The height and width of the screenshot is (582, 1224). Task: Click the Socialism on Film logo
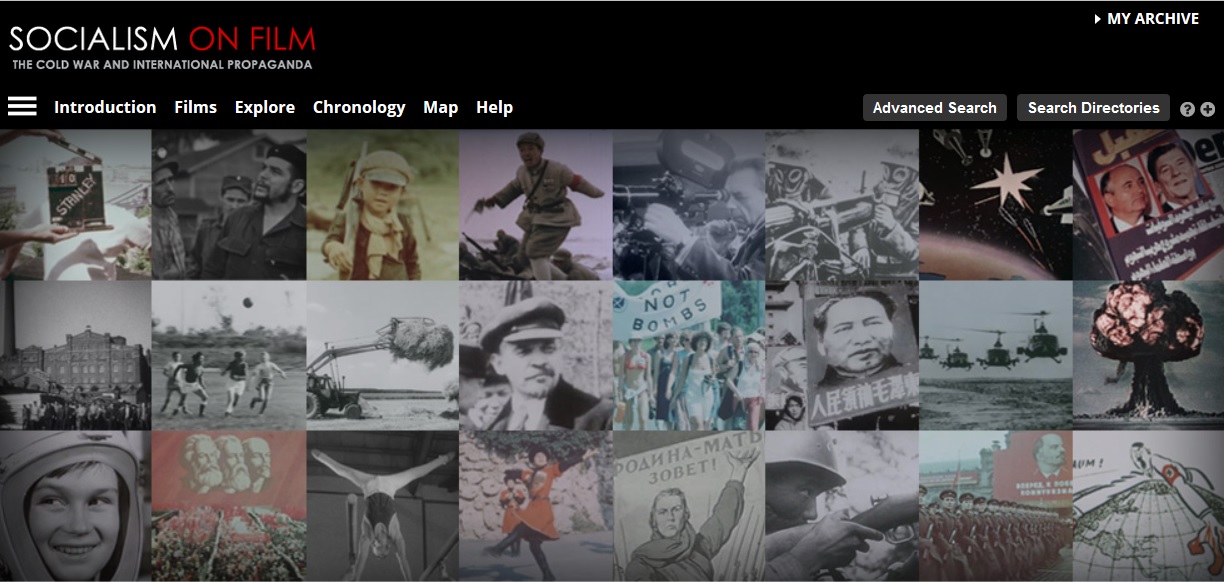pyautogui.click(x=162, y=46)
